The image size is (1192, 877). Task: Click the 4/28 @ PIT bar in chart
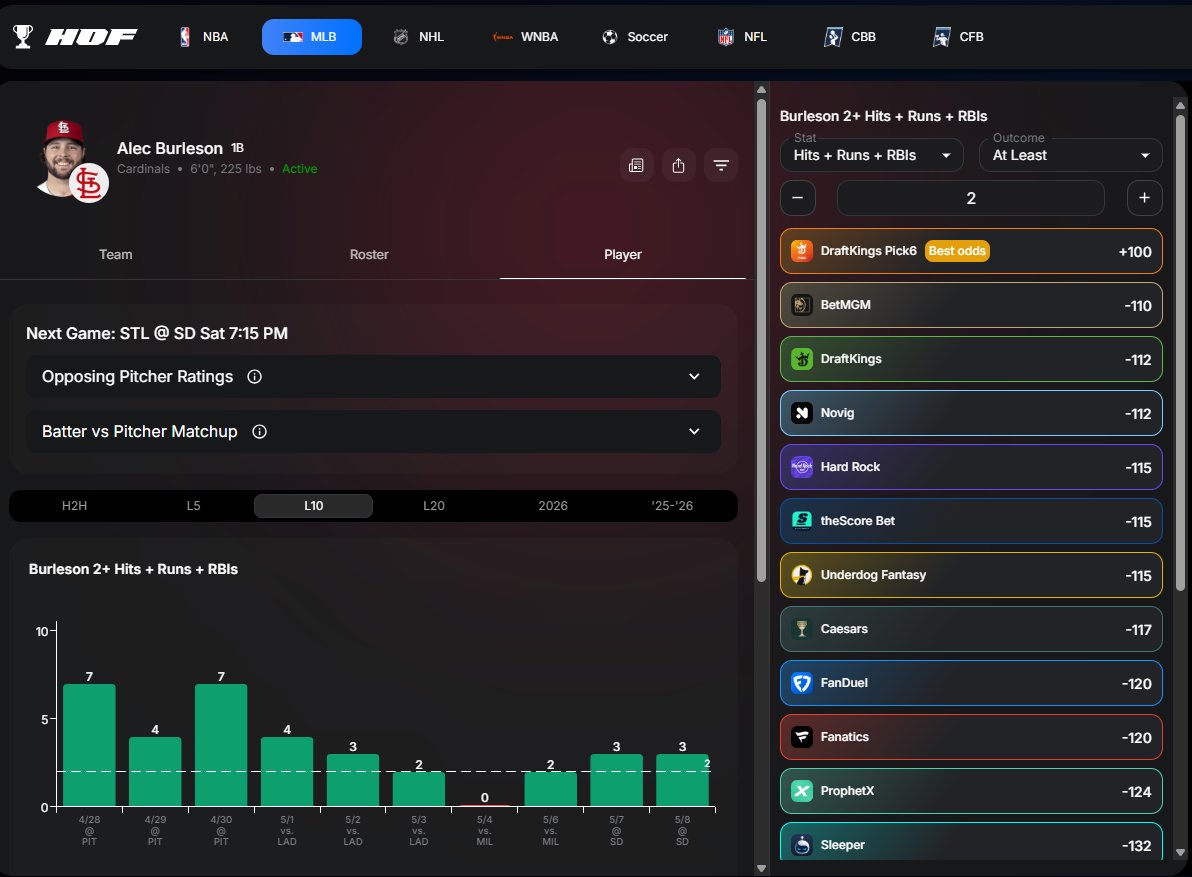tap(89, 745)
